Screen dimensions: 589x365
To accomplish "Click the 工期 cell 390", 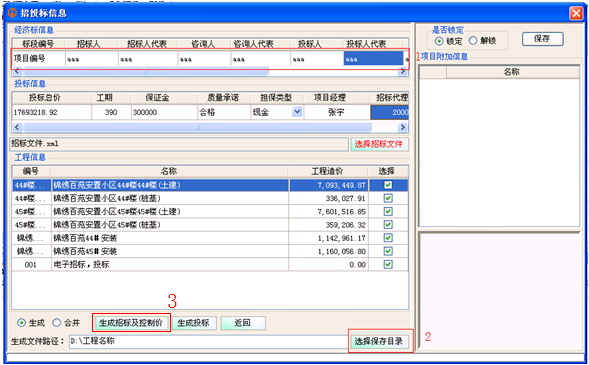I will 111,112.
